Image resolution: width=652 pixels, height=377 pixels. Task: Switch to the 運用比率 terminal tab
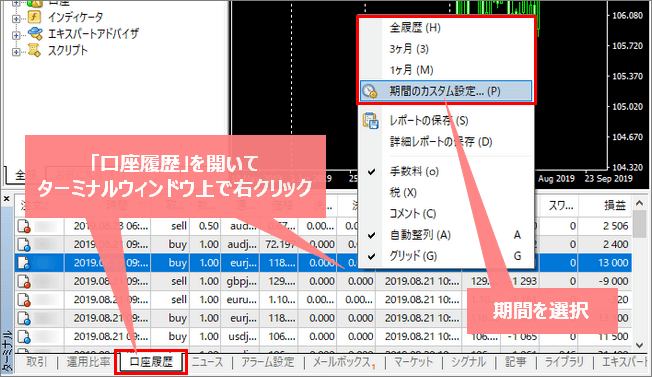[88, 362]
